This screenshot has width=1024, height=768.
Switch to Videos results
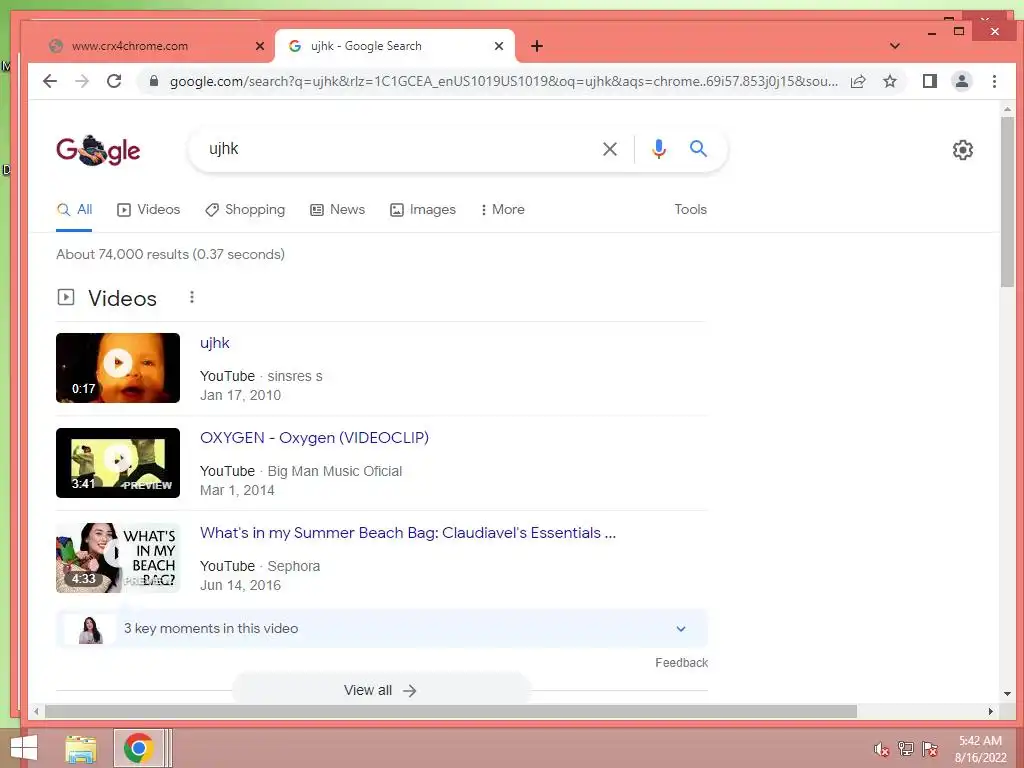(148, 210)
